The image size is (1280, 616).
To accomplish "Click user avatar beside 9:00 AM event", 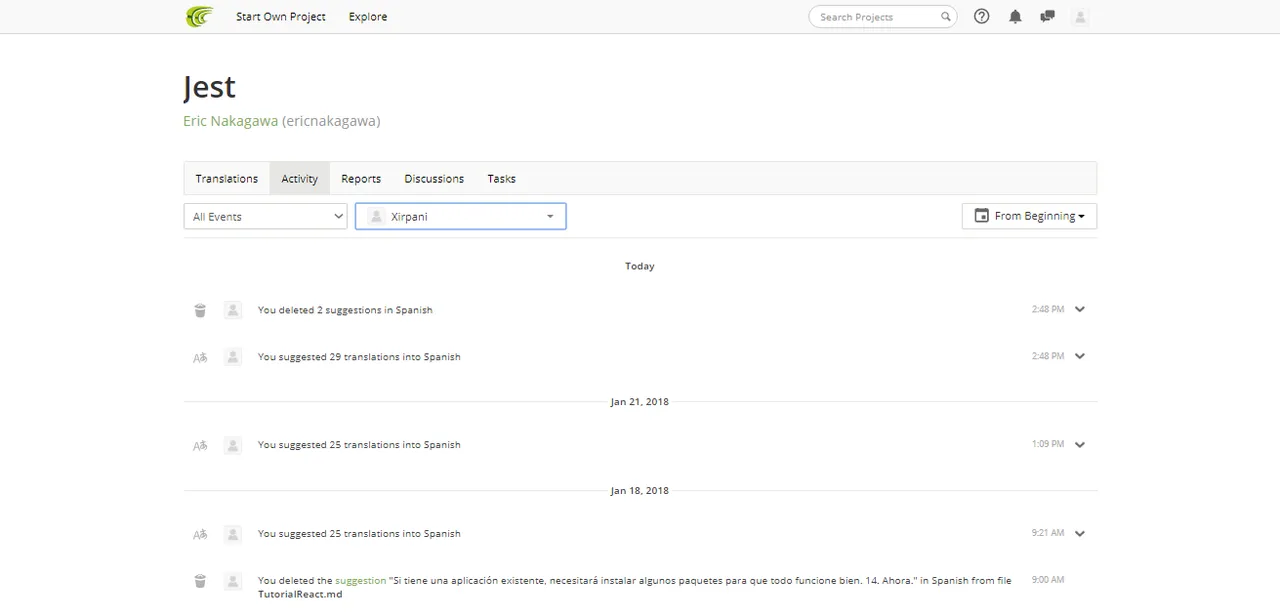I will click(x=233, y=581).
